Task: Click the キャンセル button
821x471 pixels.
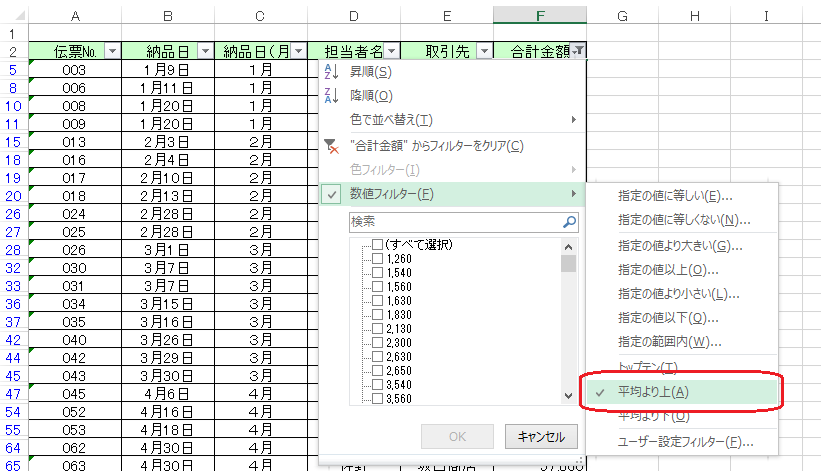Action: pos(541,436)
